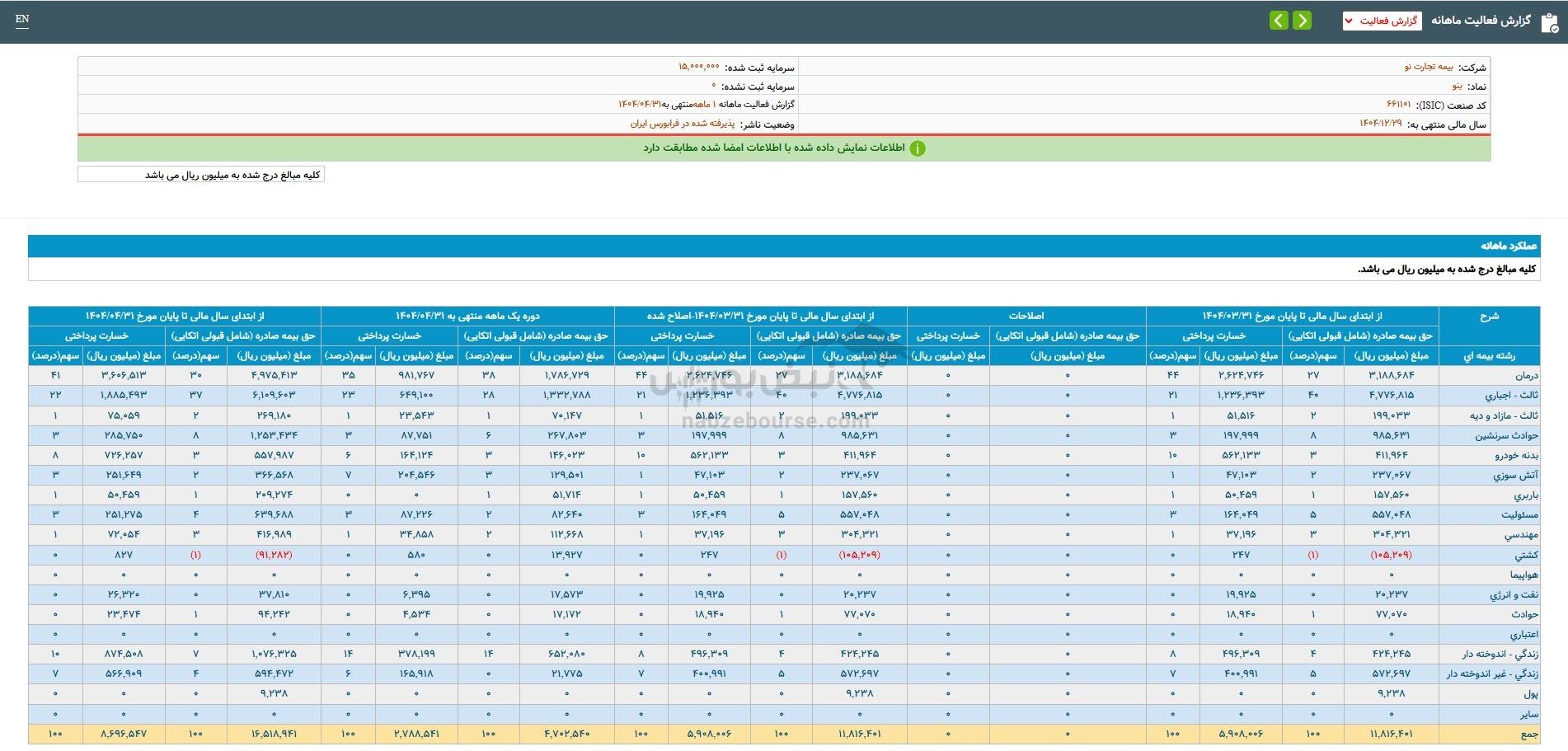This screenshot has height=751, width=1568.
Task: Click the درمان cumulative premium ۴,۹۷۵,۴۱۳
Action: 274,375
